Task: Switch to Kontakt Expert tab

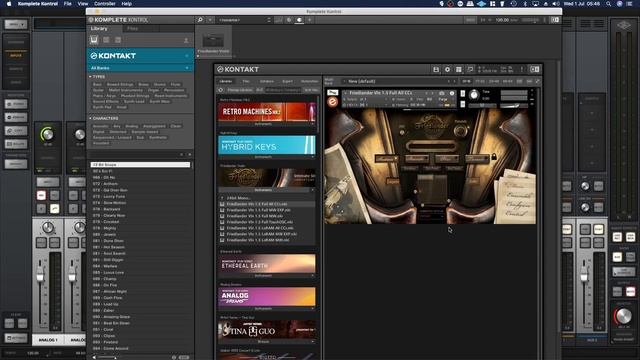Action: (287, 81)
